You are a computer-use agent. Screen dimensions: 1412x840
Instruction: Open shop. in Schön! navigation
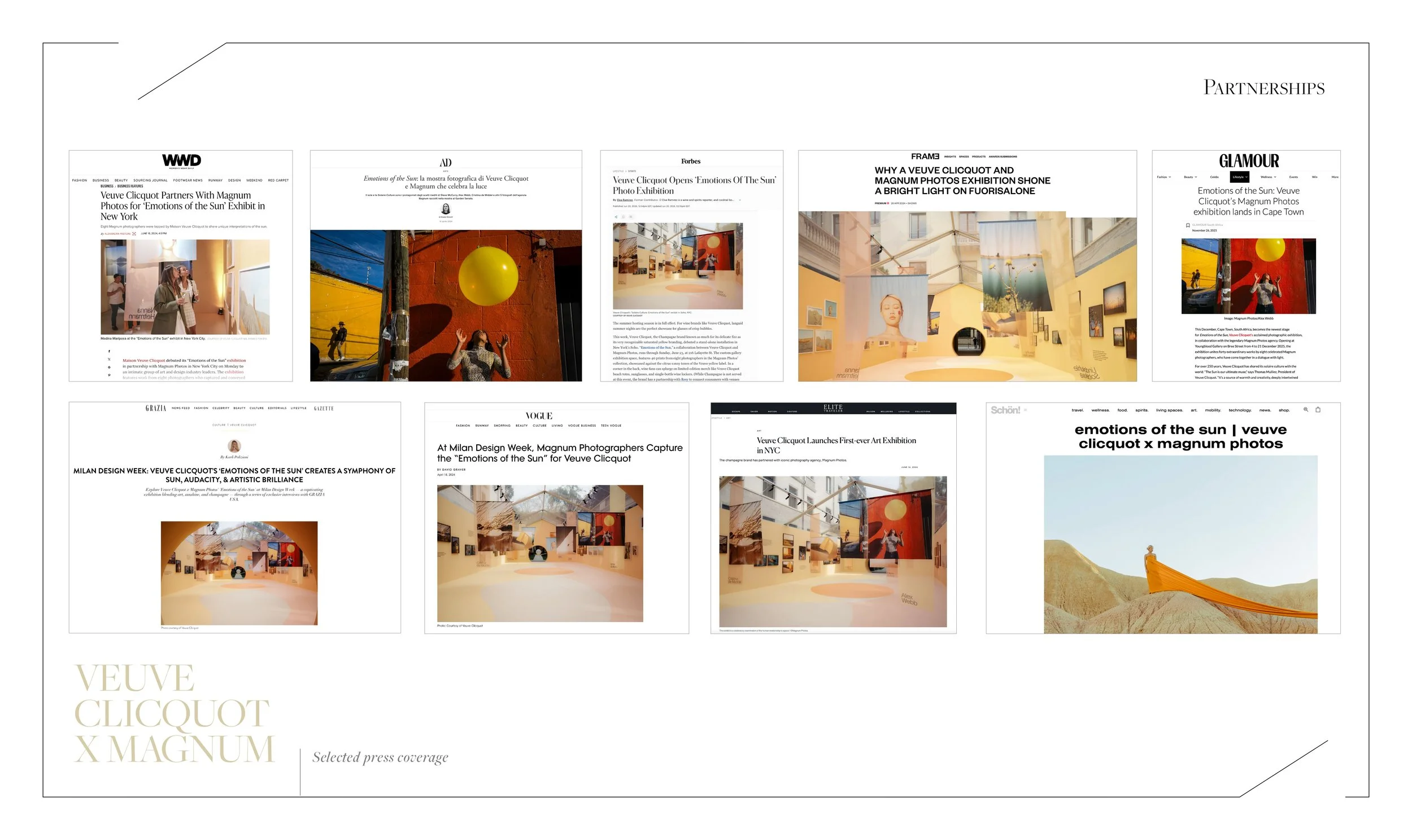(1284, 410)
